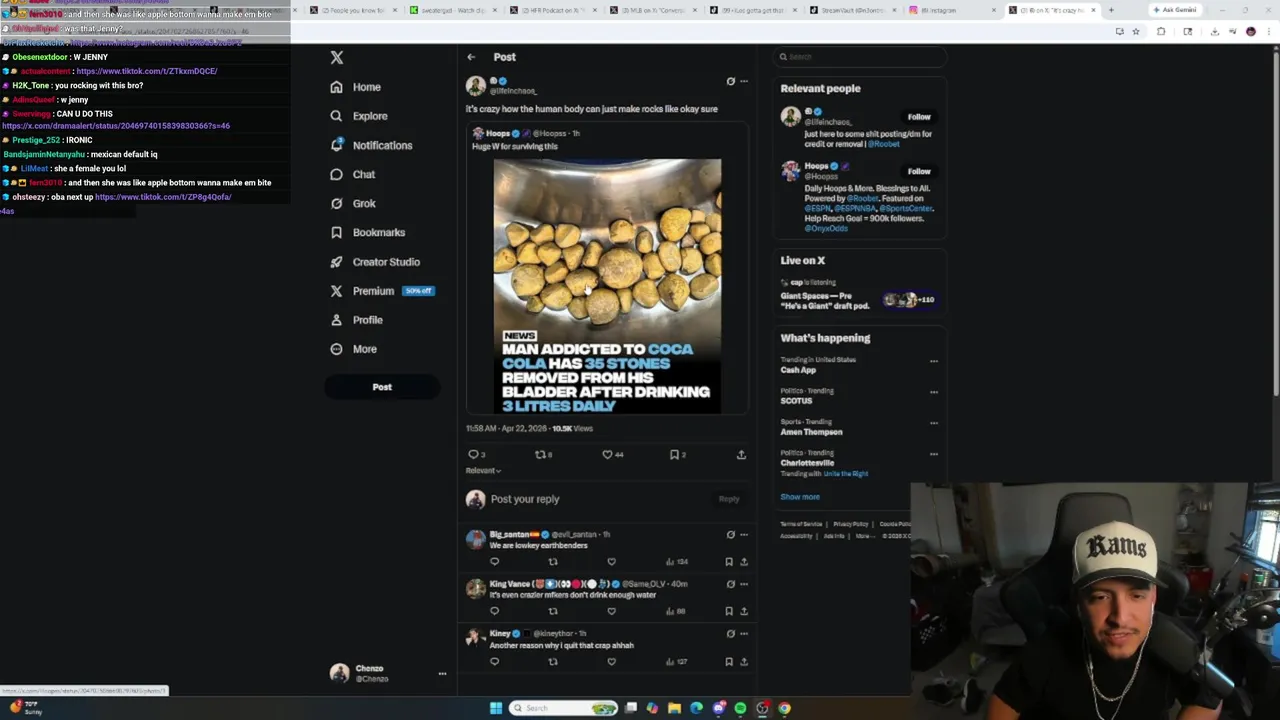Image resolution: width=1280 pixels, height=720 pixels.
Task: Open a new browser tab
Action: point(1111,10)
